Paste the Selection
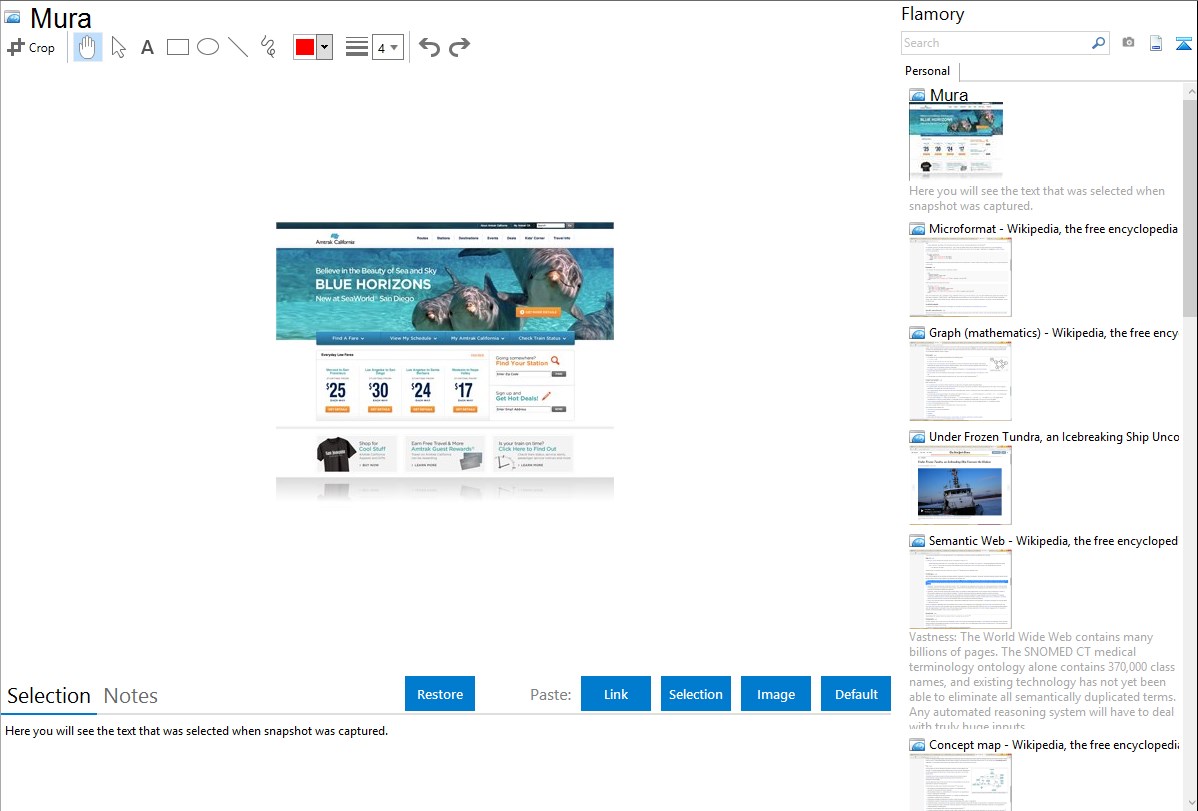The height and width of the screenshot is (811, 1198). click(x=696, y=694)
